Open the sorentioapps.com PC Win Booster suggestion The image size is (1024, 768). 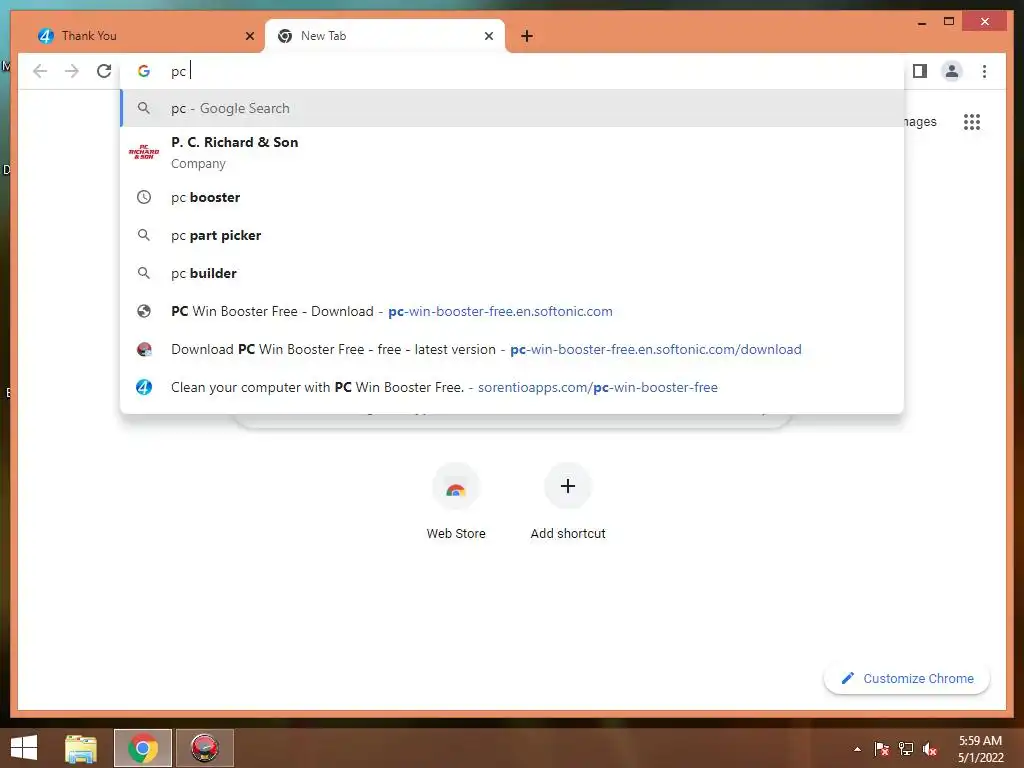click(x=512, y=387)
